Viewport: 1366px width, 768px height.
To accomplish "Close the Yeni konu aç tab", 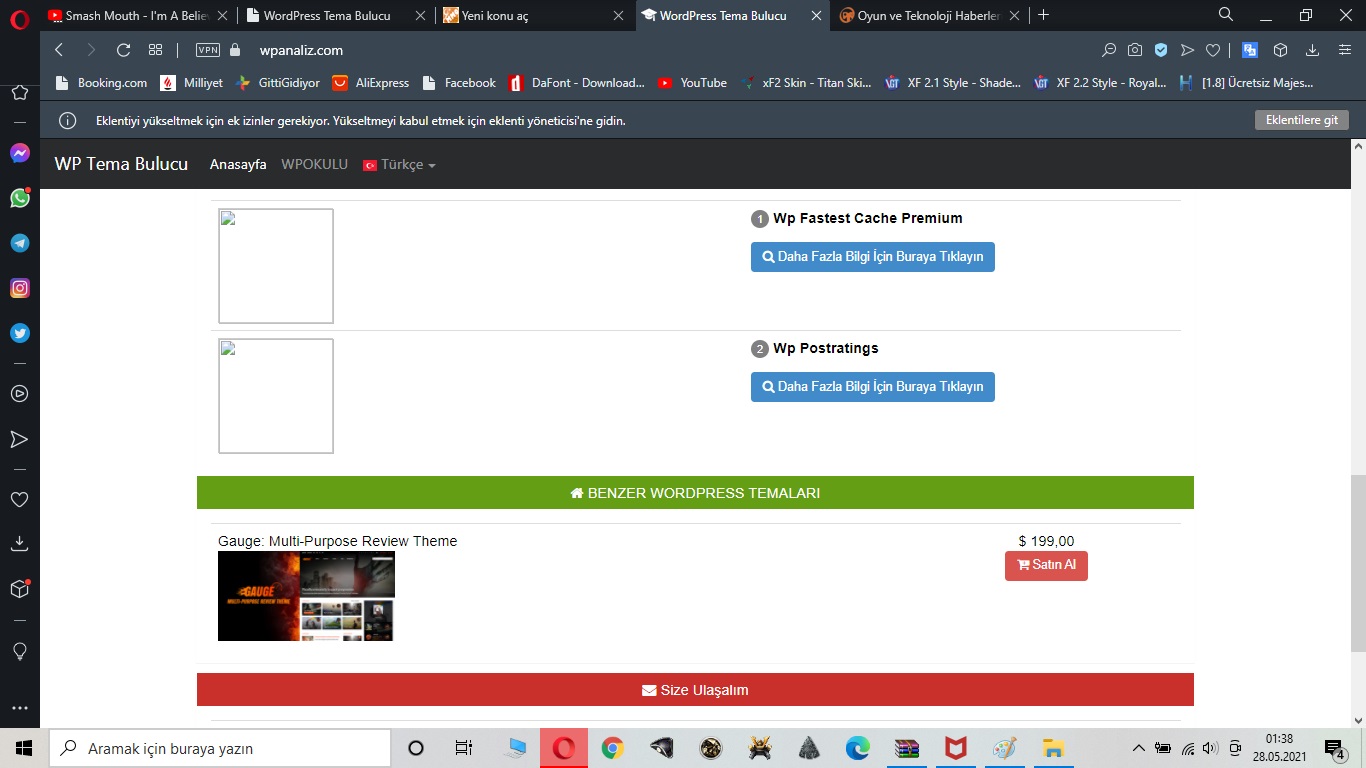I will [x=619, y=16].
